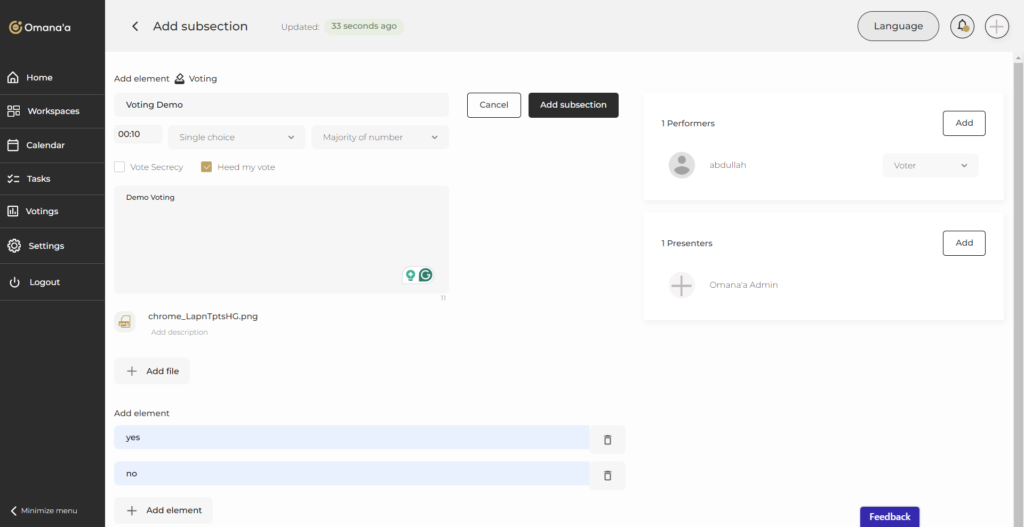
Task: Click the back arrow beside Add subsection
Action: point(135,27)
